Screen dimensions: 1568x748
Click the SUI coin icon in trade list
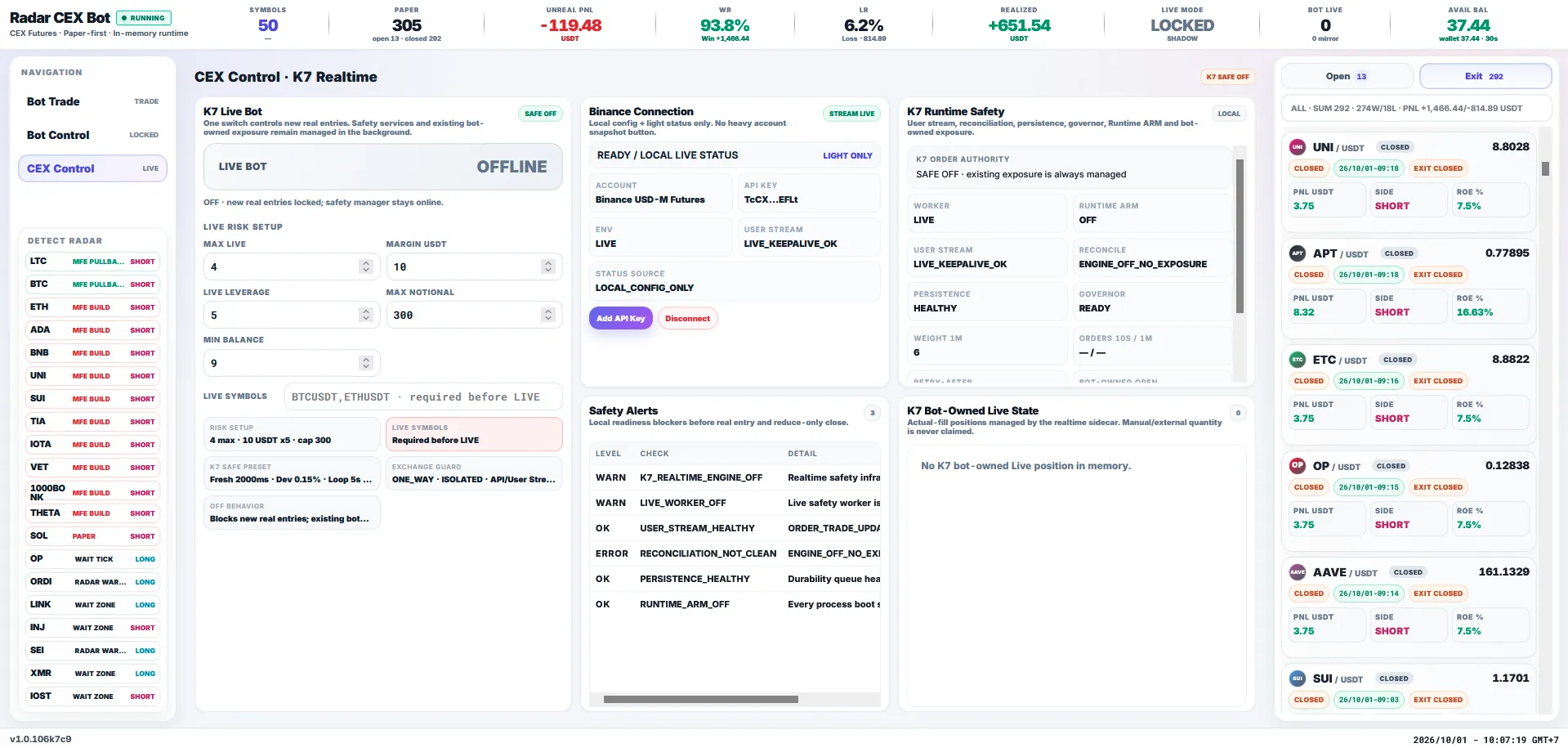pos(1298,679)
